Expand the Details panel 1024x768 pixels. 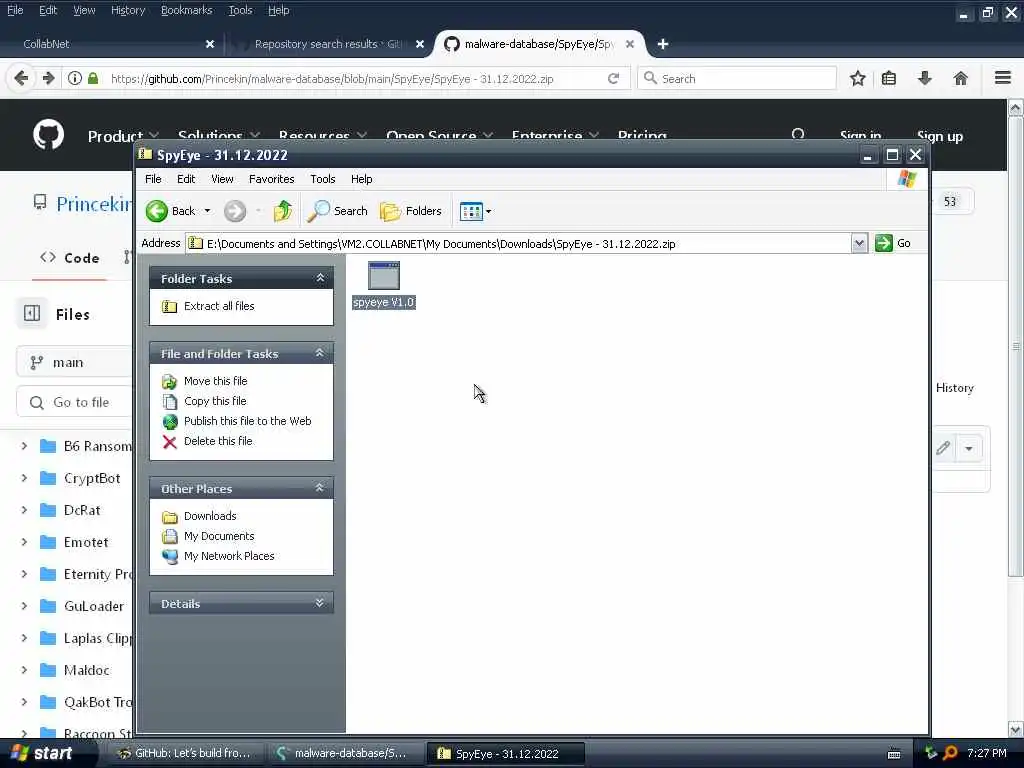coord(320,603)
